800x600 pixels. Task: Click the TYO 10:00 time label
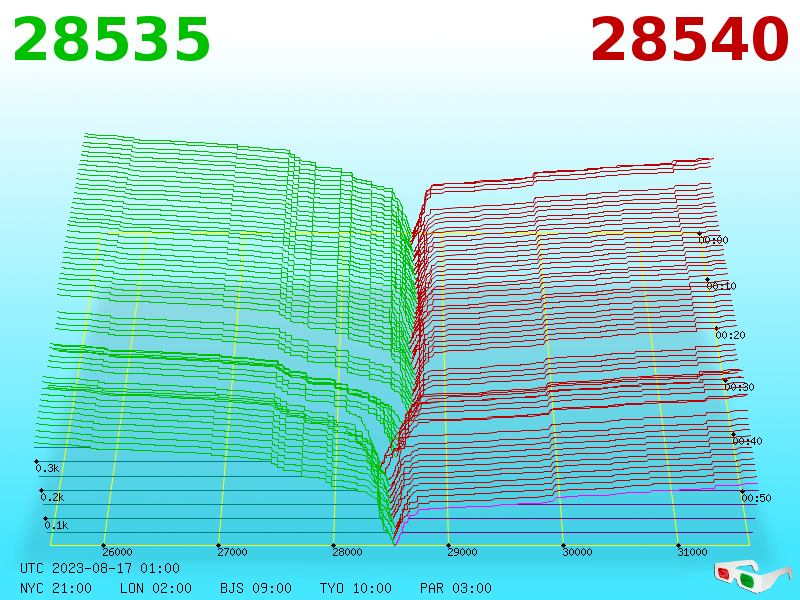356,588
